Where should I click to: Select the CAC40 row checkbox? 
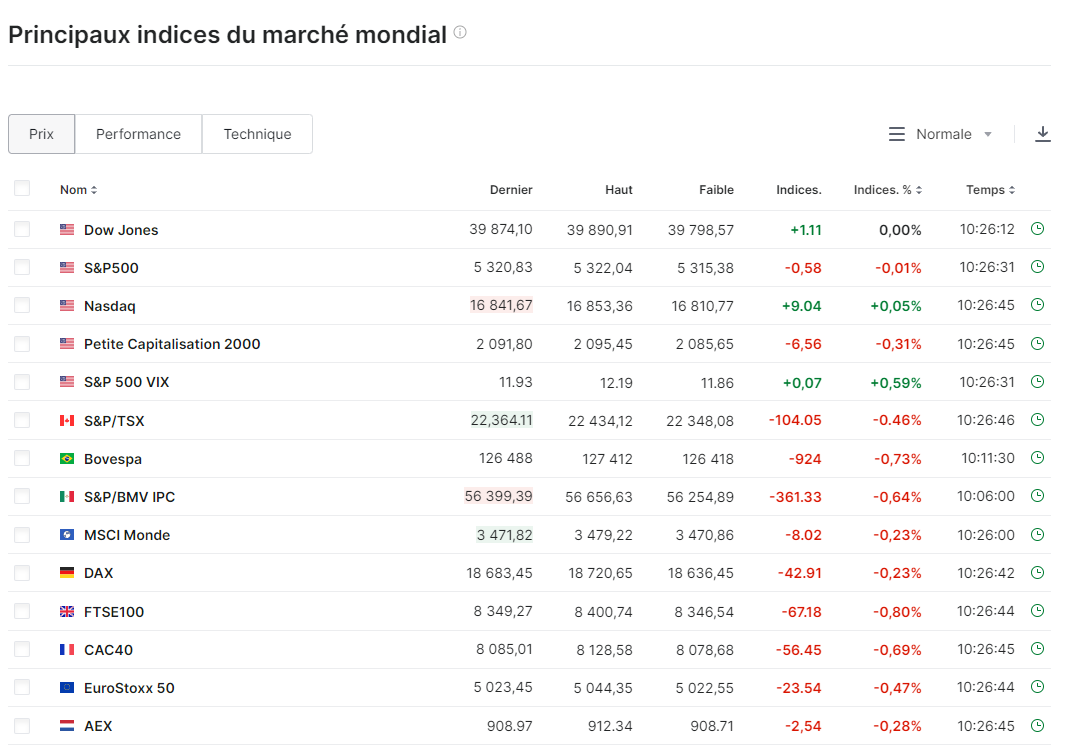(x=22, y=649)
